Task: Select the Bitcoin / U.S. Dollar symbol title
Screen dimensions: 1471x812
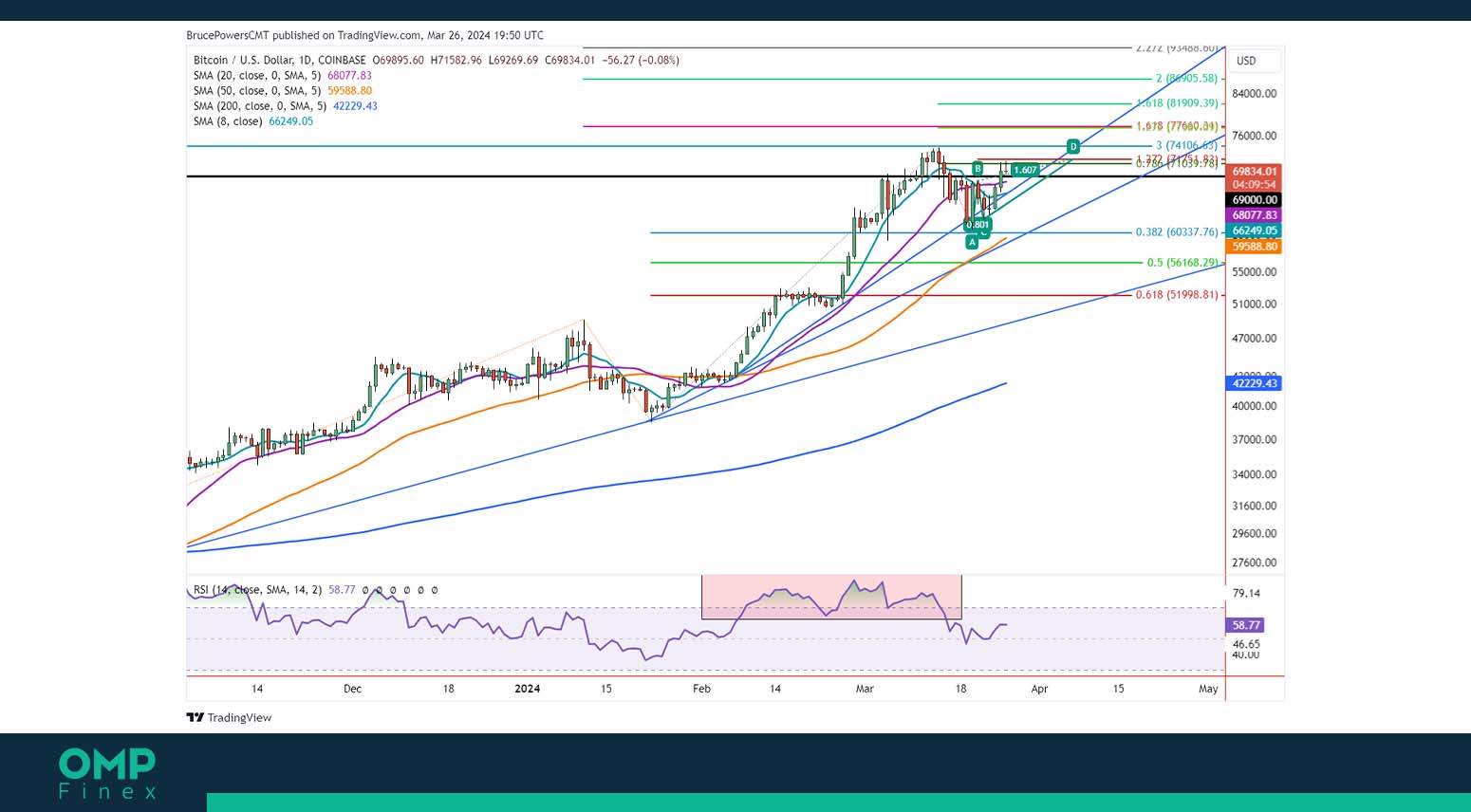Action: [279, 60]
